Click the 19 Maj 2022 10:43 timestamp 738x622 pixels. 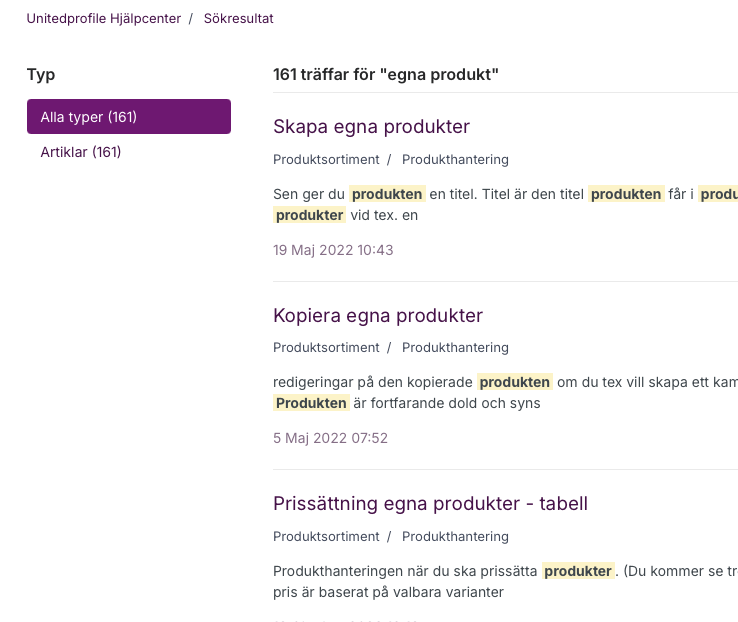click(x=333, y=249)
